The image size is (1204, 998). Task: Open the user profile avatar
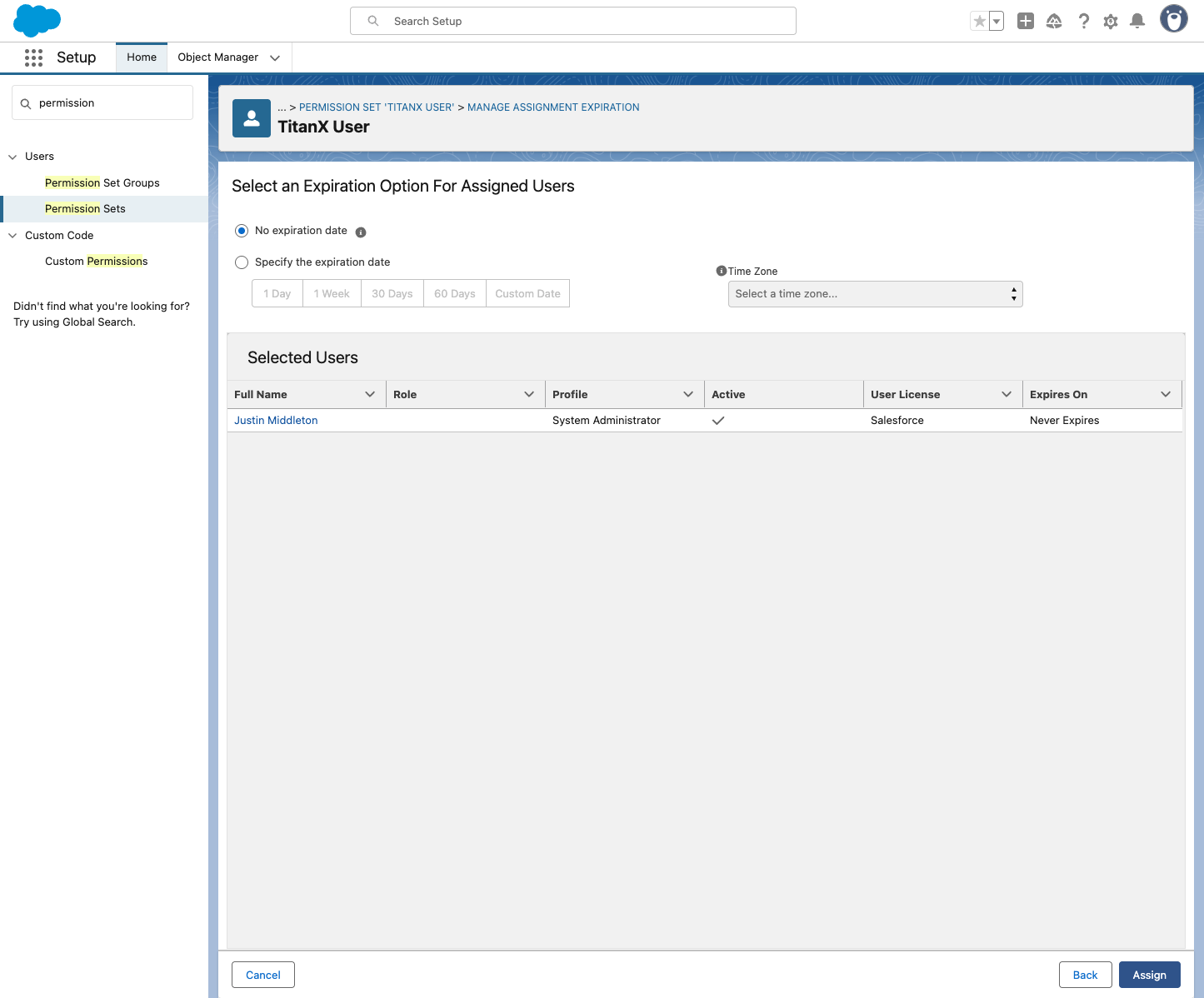click(1174, 19)
